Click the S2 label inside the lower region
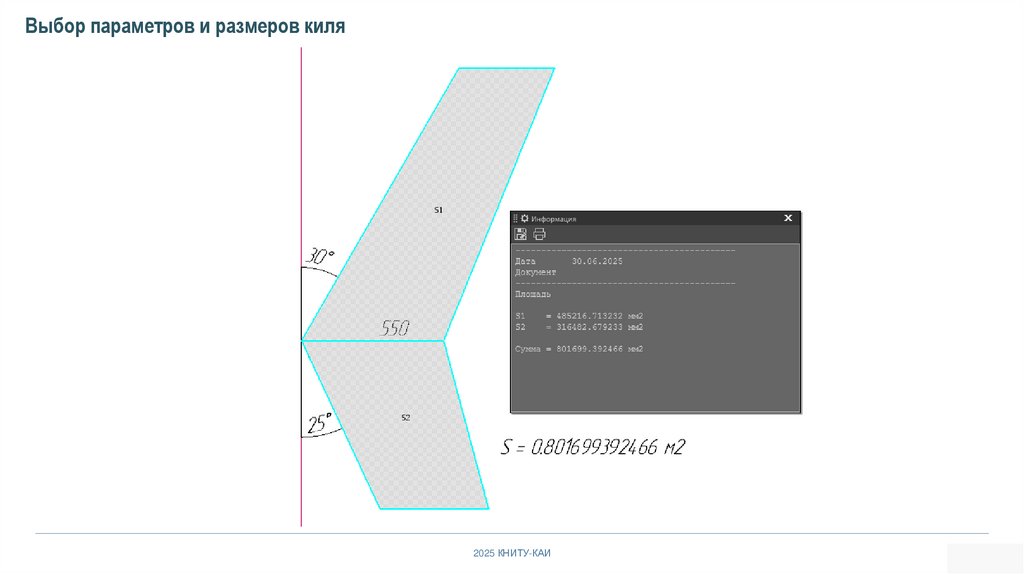The width and height of the screenshot is (1024, 574). tap(406, 417)
